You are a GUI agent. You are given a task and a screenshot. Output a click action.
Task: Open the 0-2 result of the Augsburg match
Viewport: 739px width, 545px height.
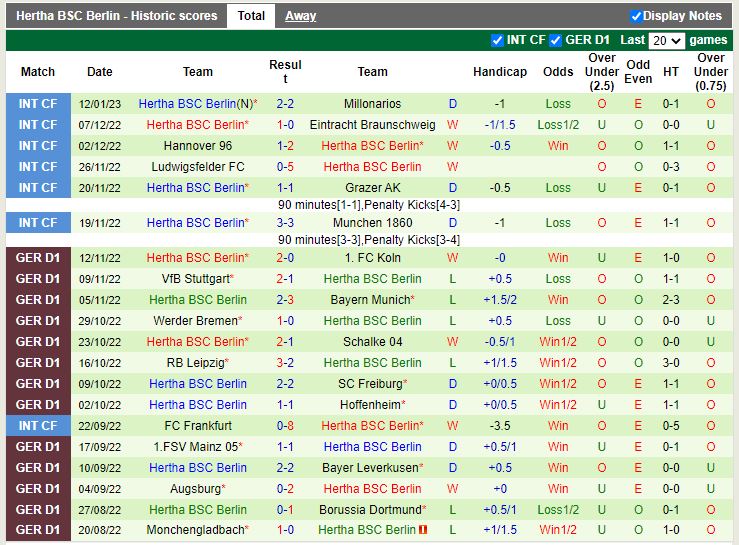tap(285, 488)
